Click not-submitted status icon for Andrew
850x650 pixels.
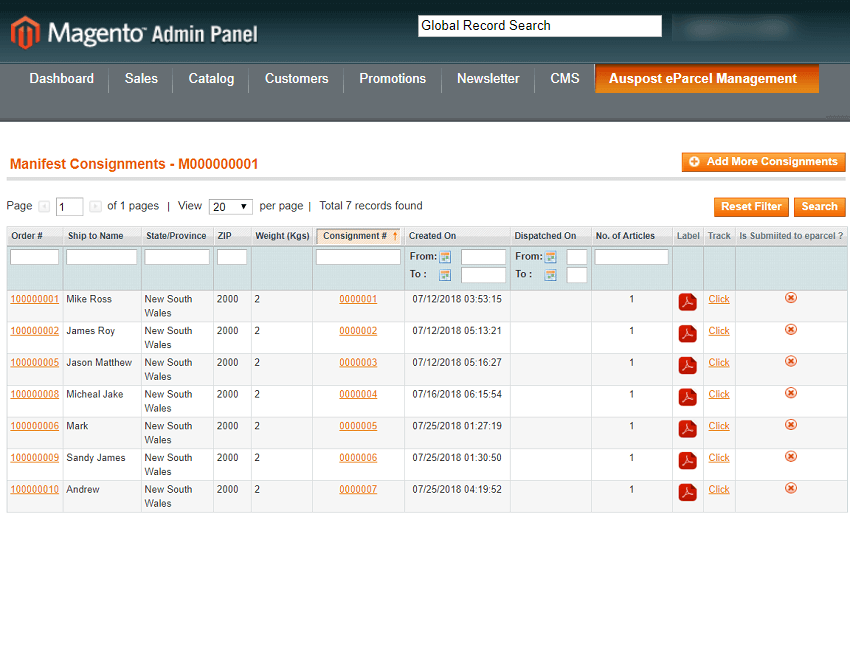[x=791, y=488]
